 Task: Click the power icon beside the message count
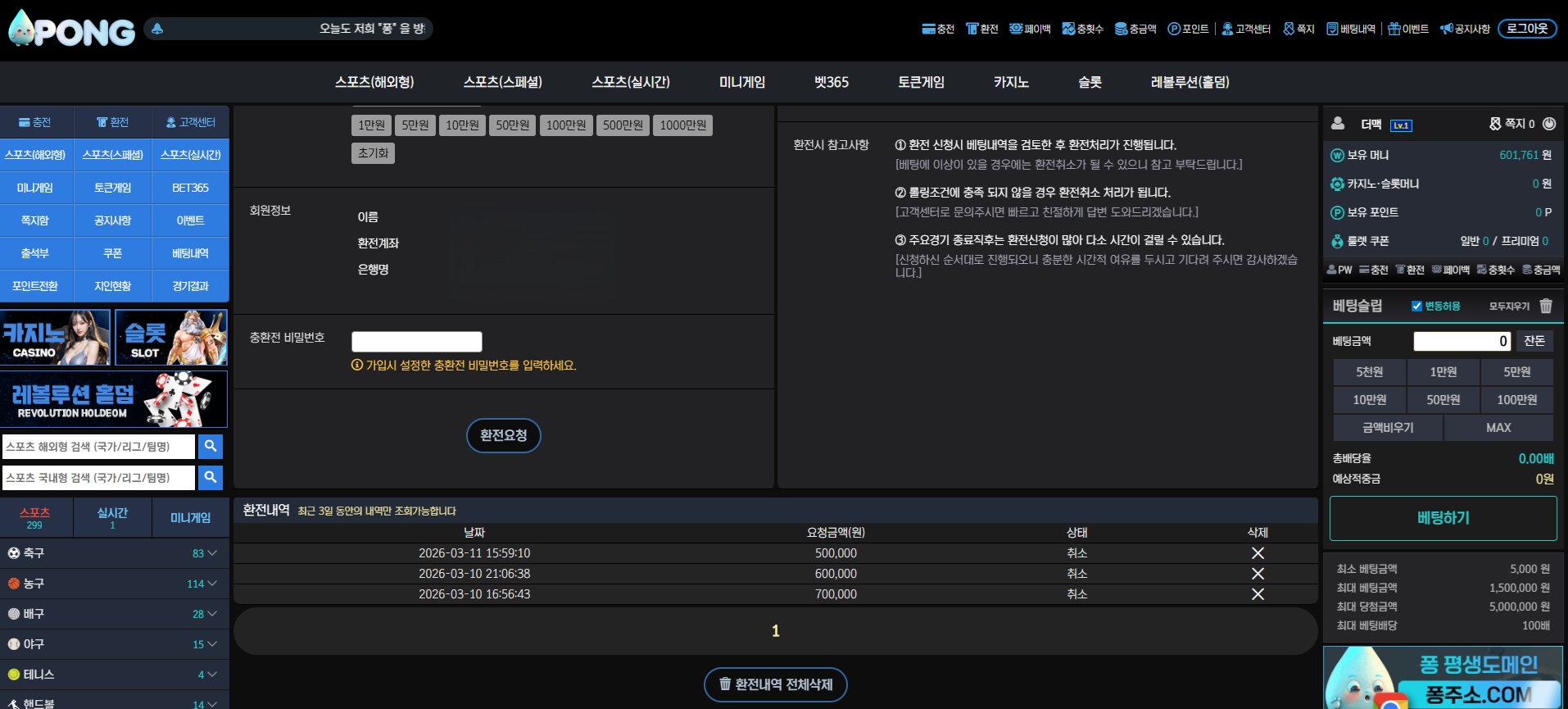[x=1548, y=124]
